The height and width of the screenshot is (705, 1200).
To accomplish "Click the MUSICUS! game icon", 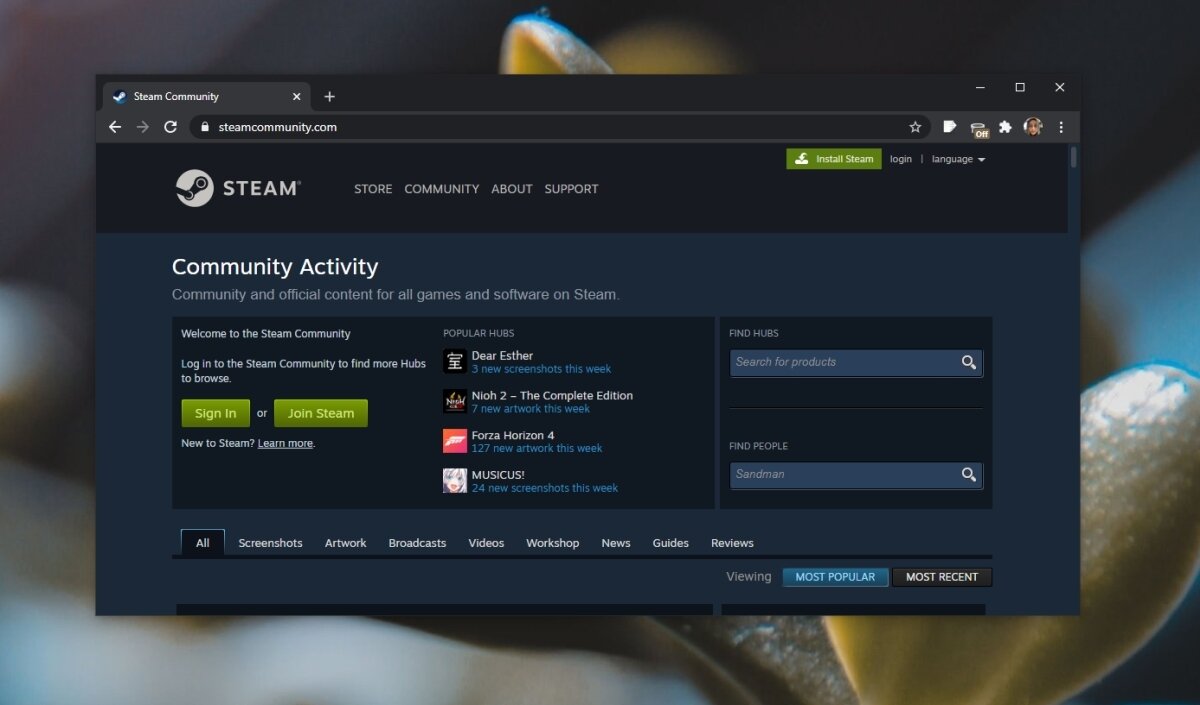I will (454, 481).
